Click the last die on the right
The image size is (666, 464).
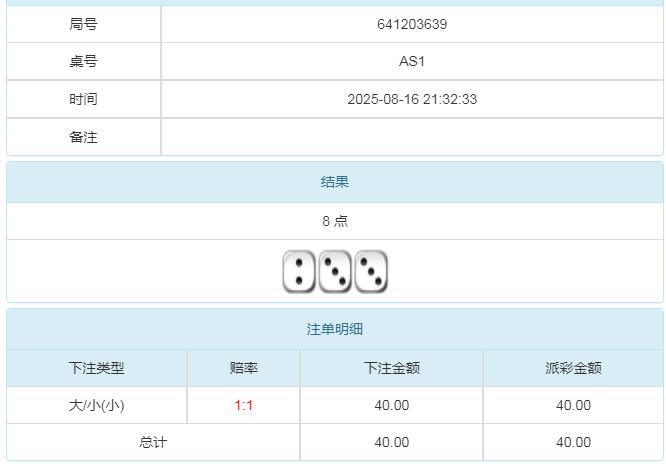pyautogui.click(x=371, y=272)
